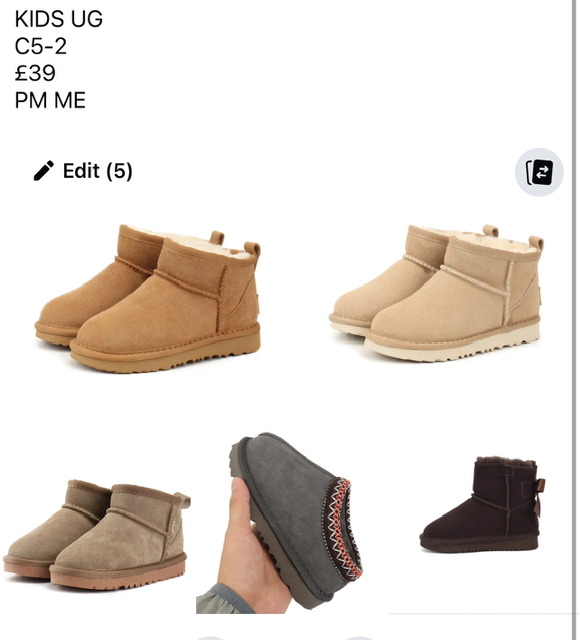Tap the partial round button below grey slipper's right
Image resolution: width=580 pixels, height=640 pixels.
[358, 638]
